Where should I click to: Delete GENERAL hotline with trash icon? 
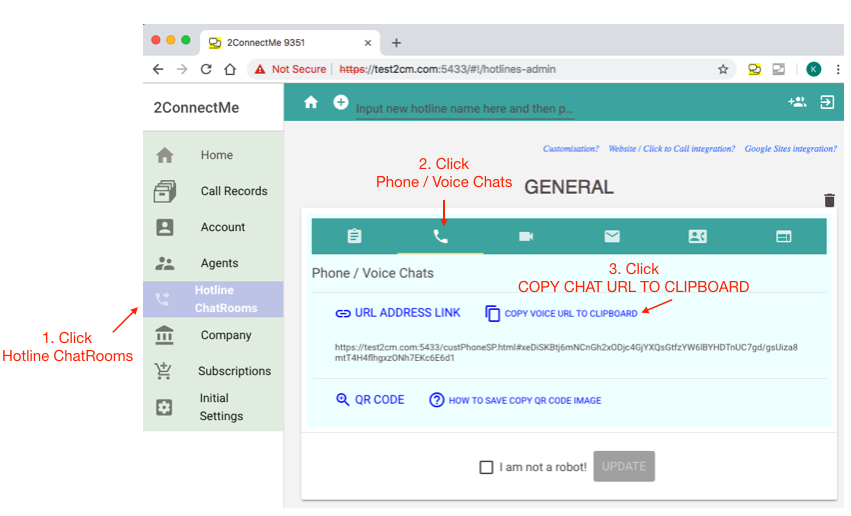tap(829, 200)
